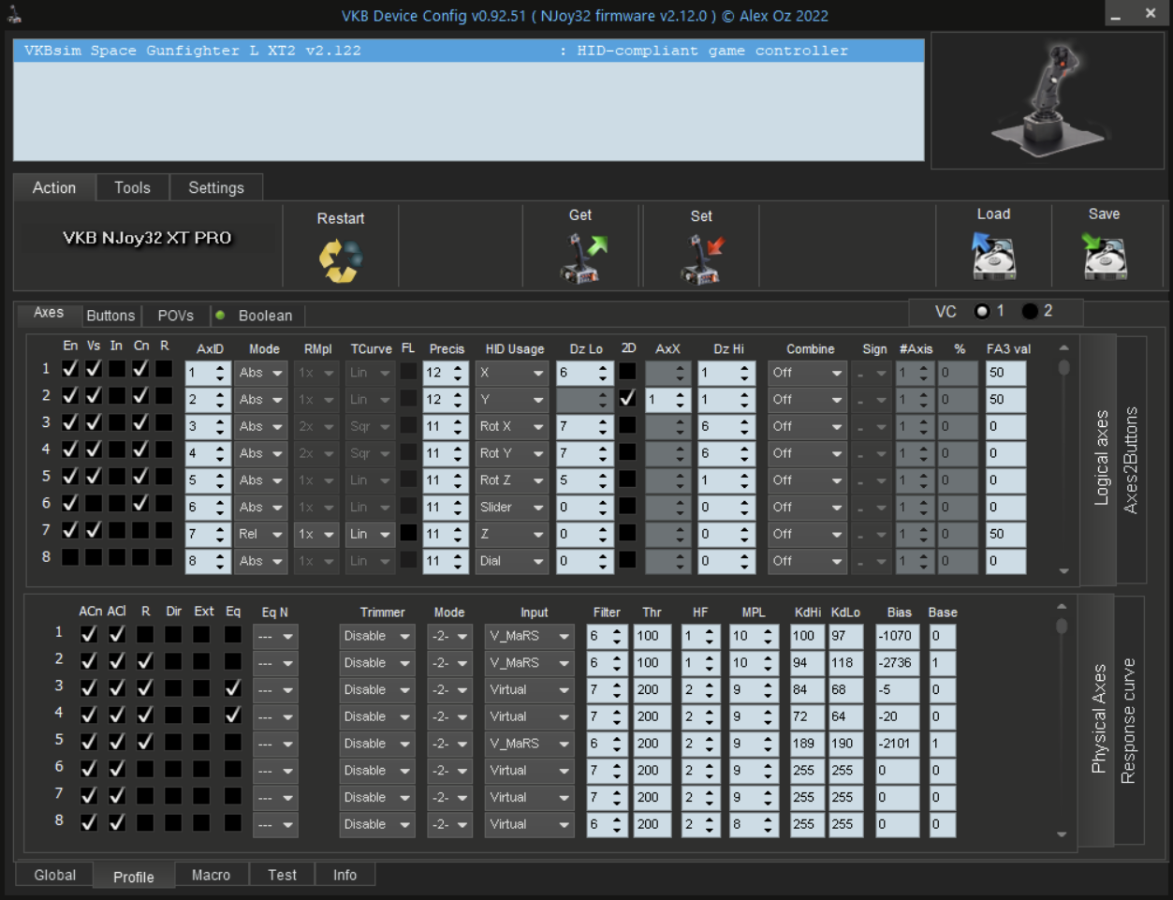This screenshot has height=900, width=1173.
Task: Switch to the Buttons tab
Action: (x=110, y=316)
